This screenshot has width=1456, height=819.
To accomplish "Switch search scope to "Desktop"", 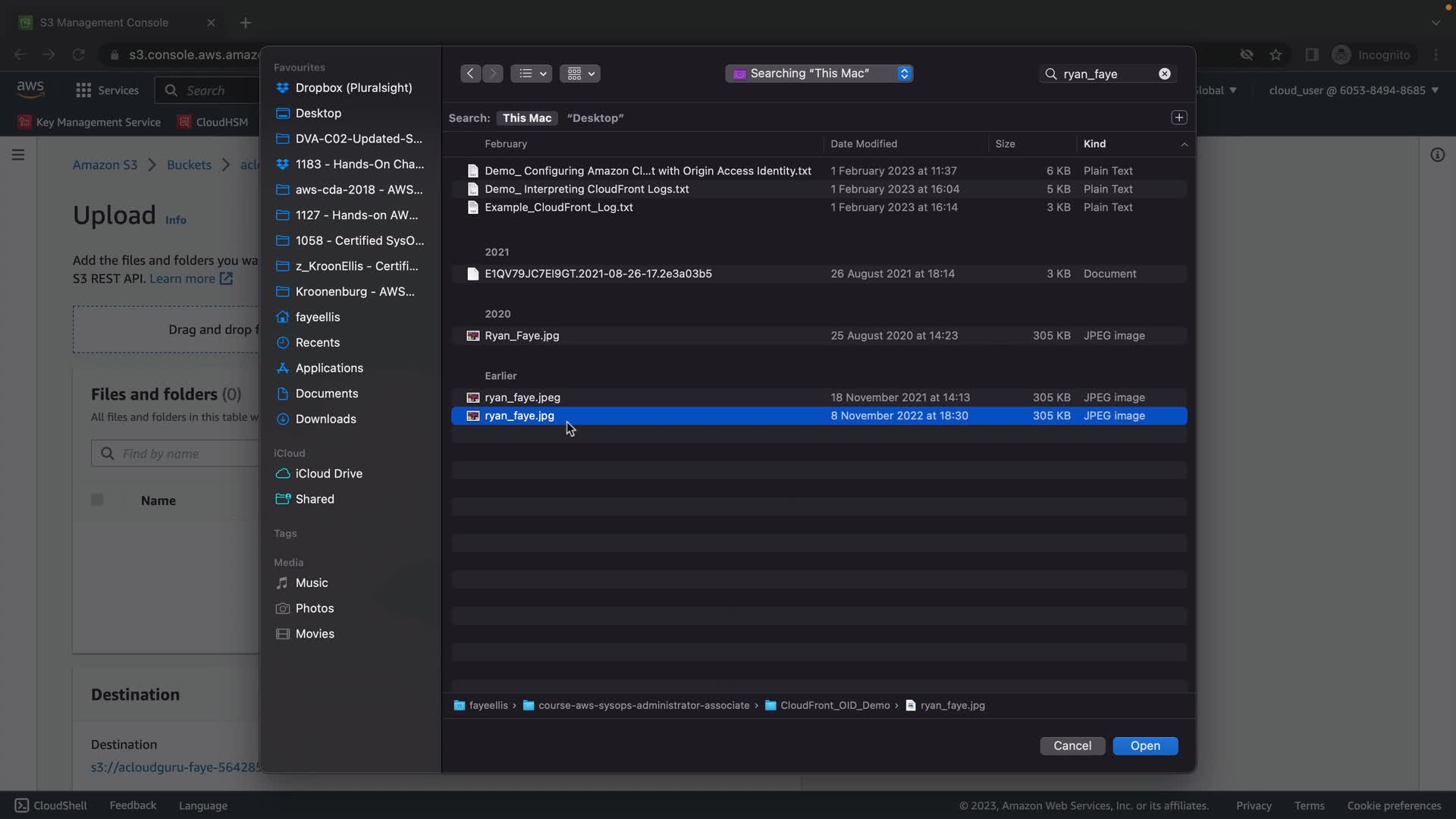I will click(x=595, y=118).
